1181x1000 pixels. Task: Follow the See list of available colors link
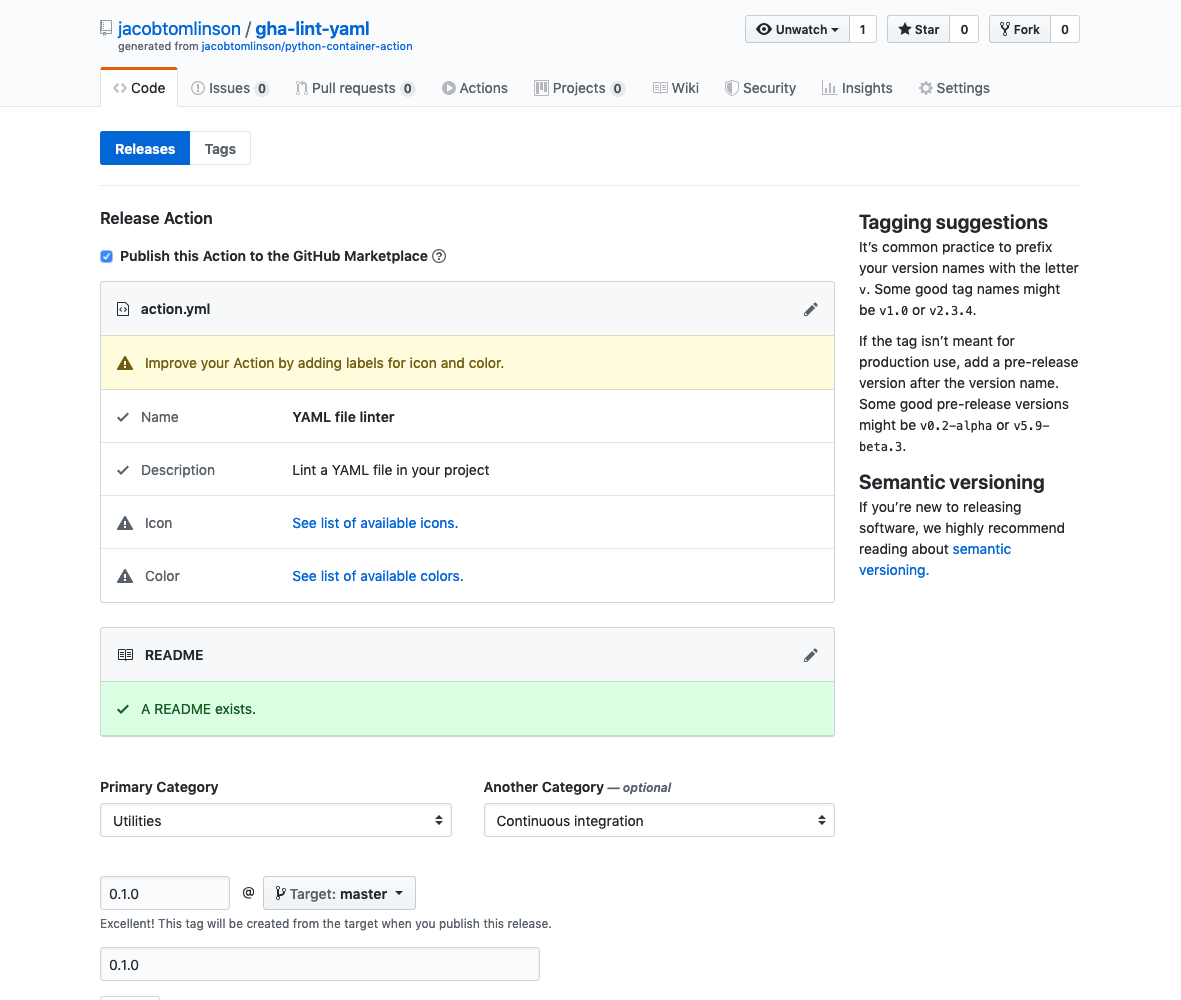(377, 576)
